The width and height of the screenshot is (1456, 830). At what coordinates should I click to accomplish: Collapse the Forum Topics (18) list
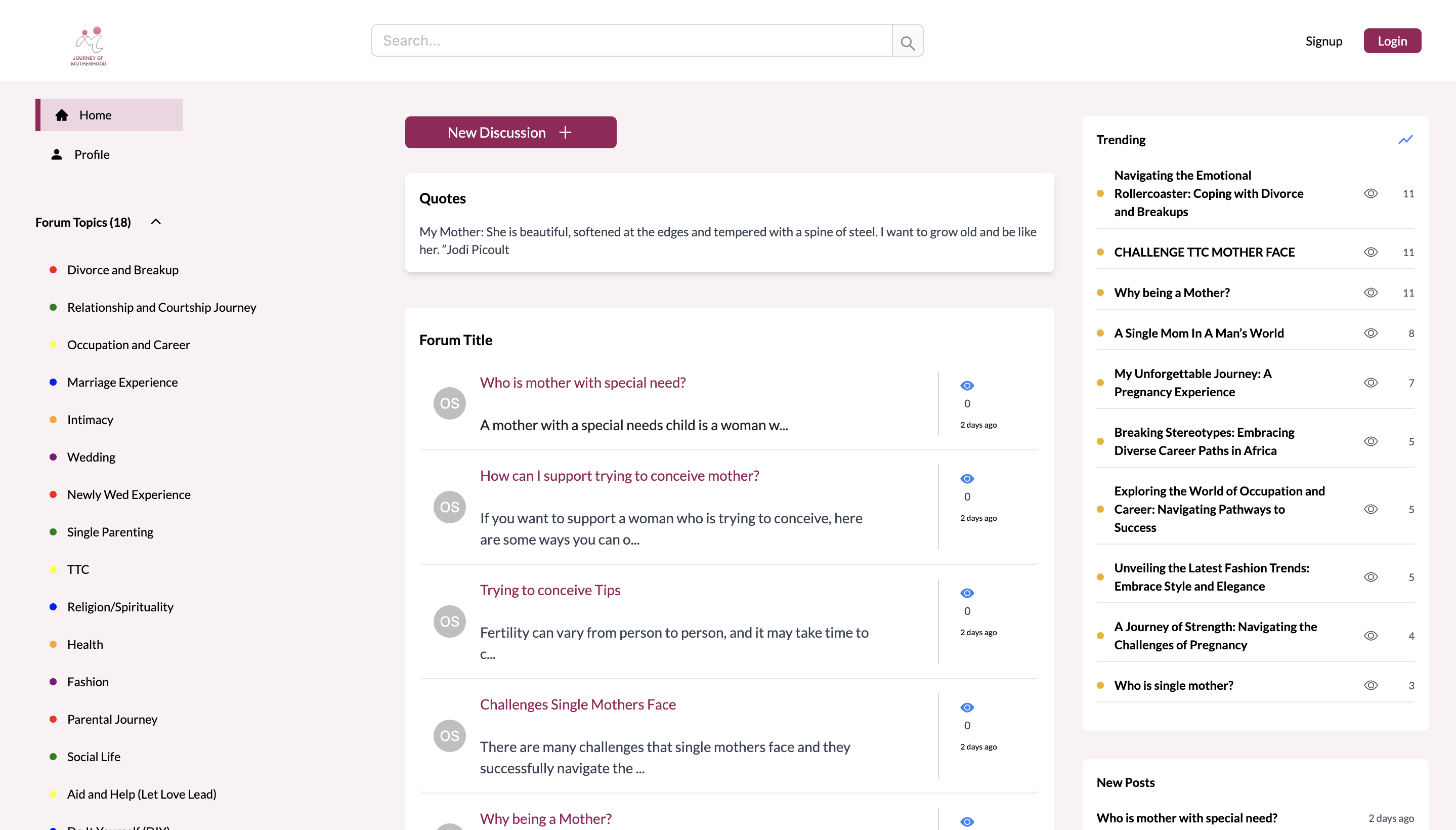coord(156,222)
